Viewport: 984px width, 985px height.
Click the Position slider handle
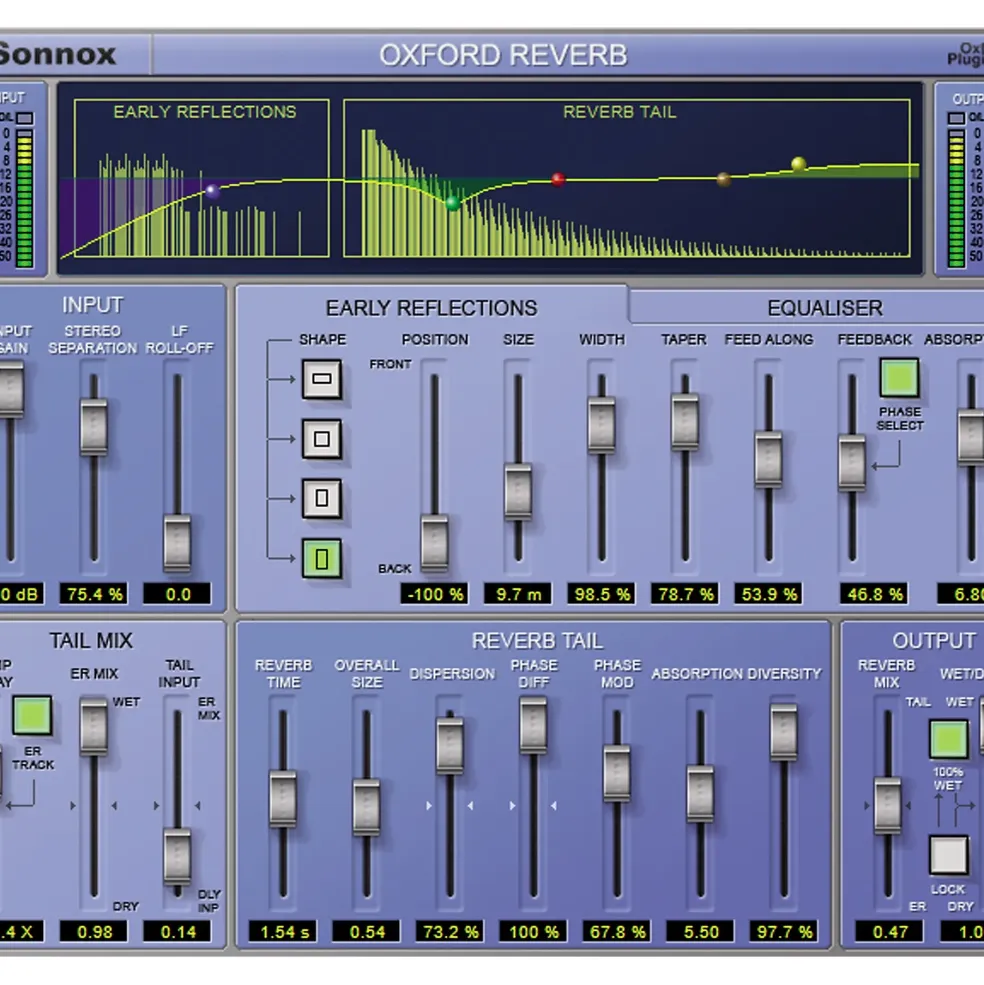click(x=434, y=543)
